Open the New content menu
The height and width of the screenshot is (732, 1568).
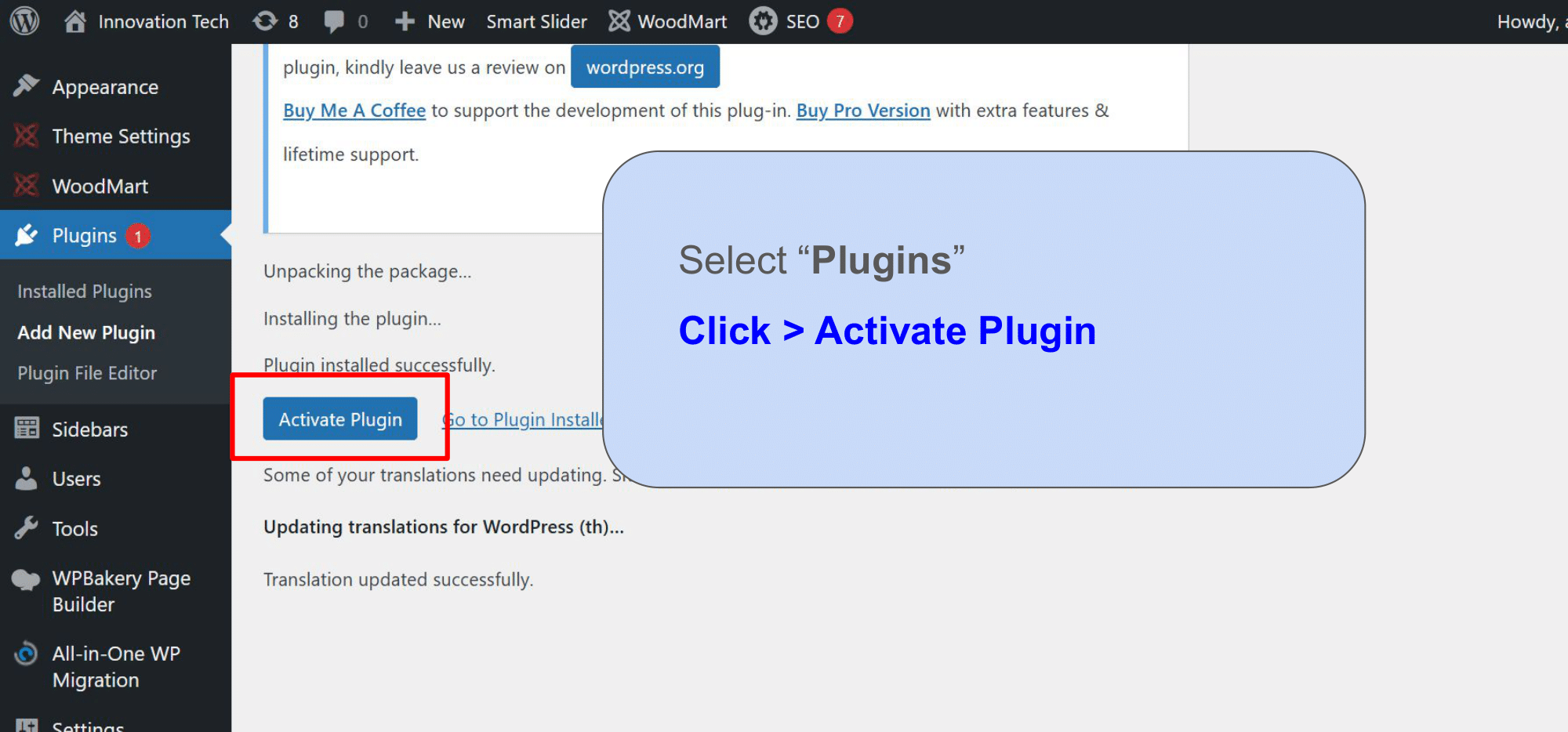click(430, 21)
